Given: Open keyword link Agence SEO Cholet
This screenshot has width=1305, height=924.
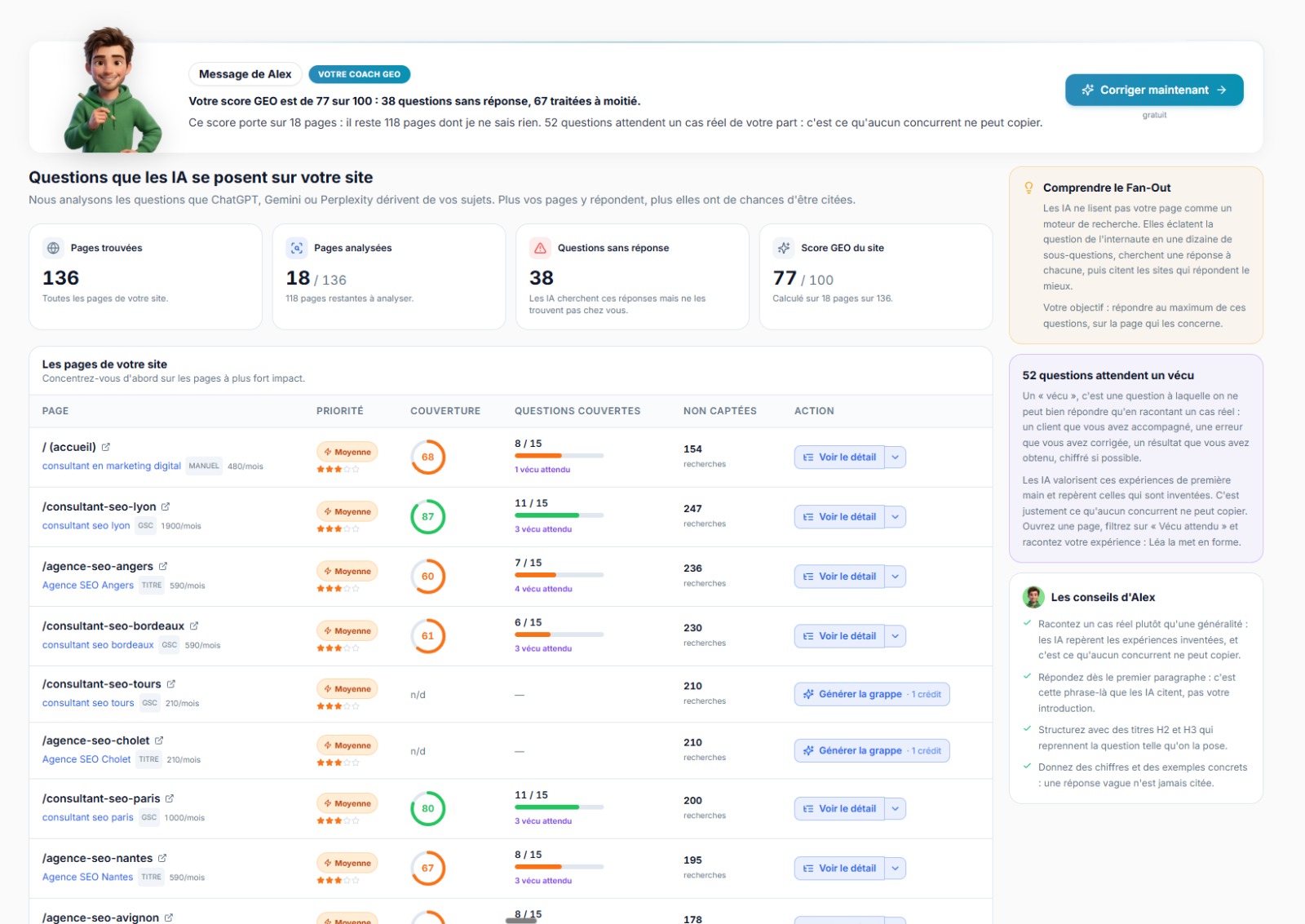Looking at the screenshot, I should click(x=86, y=759).
